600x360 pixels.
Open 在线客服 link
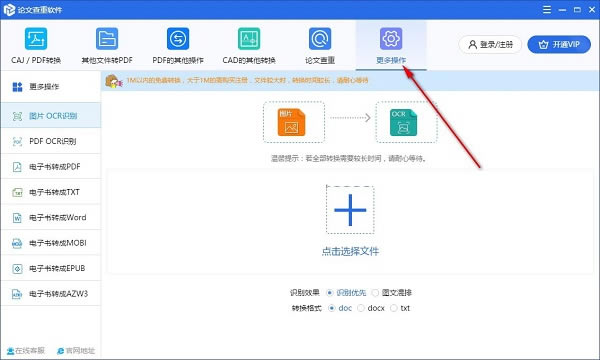26,351
